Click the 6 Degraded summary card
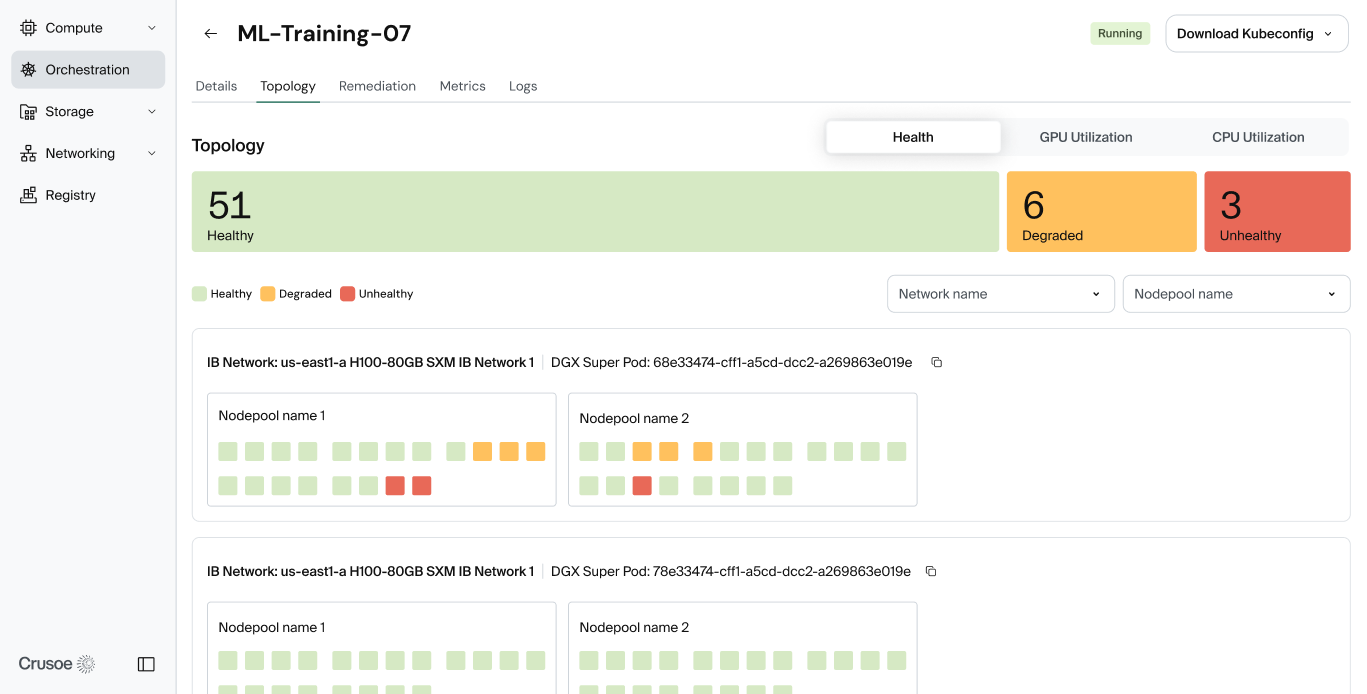The image size is (1367, 694). pos(1101,212)
